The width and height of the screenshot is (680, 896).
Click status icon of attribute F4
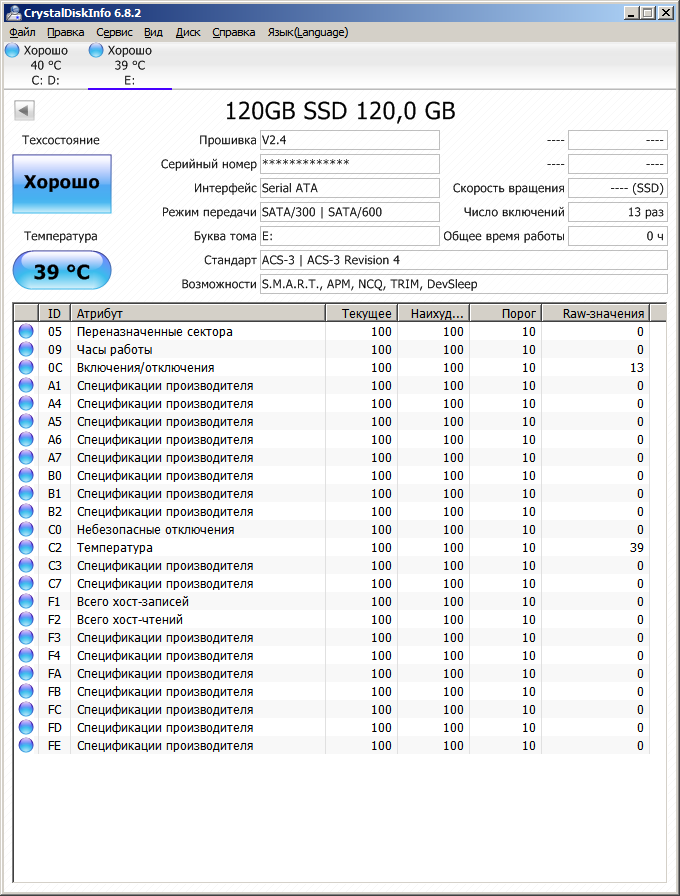(x=26, y=655)
